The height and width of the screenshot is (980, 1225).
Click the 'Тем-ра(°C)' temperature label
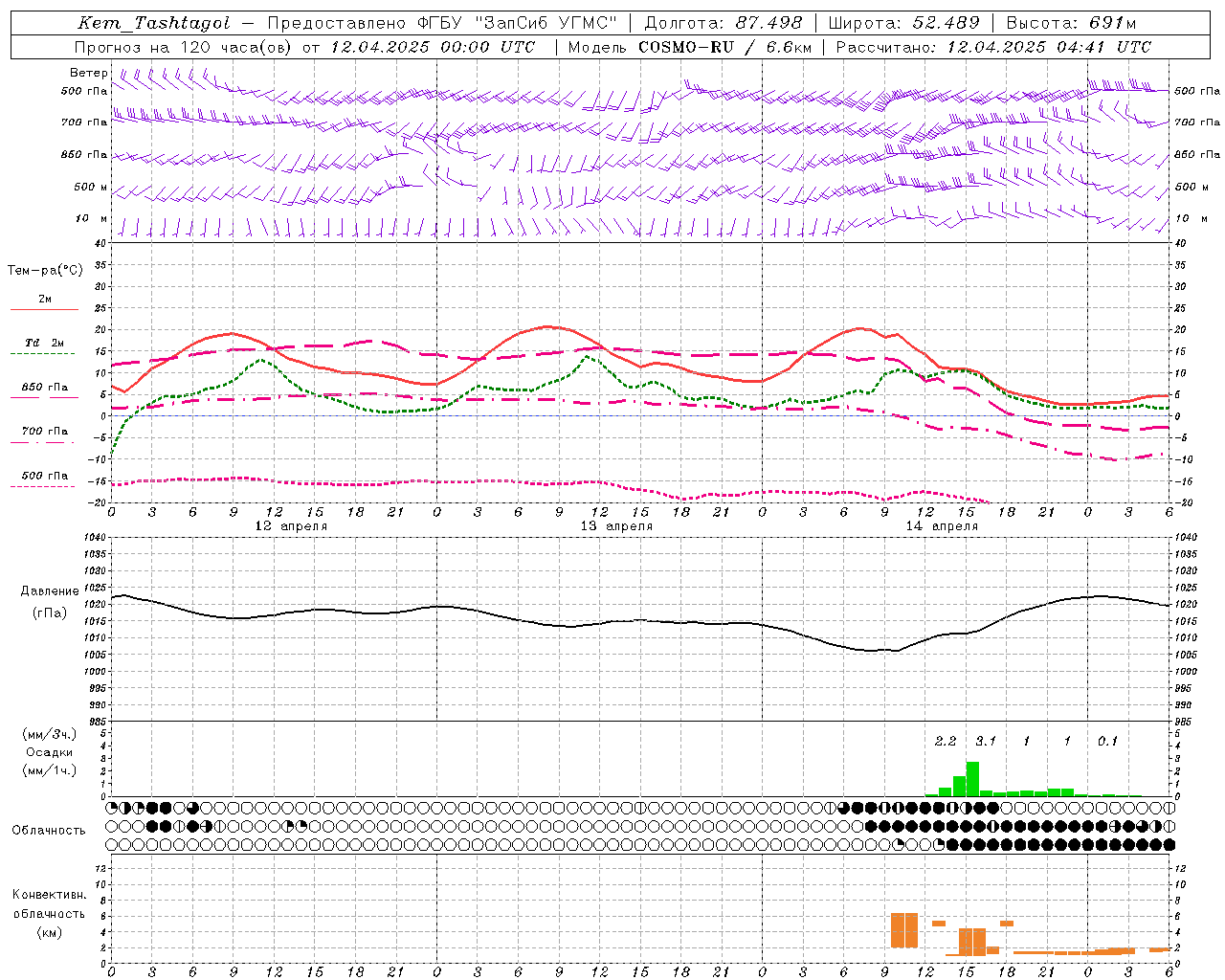click(x=45, y=270)
